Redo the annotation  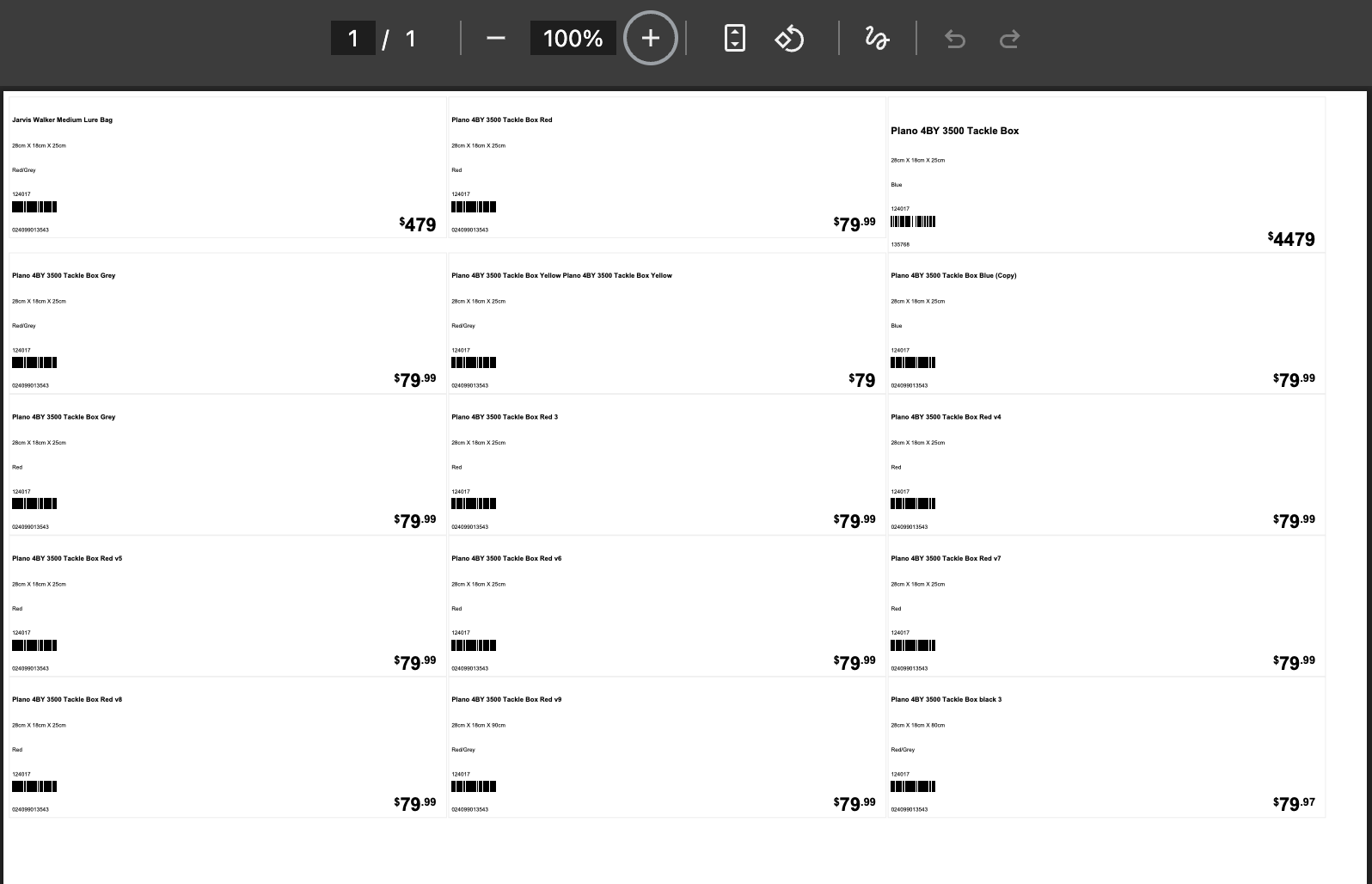pos(1010,38)
